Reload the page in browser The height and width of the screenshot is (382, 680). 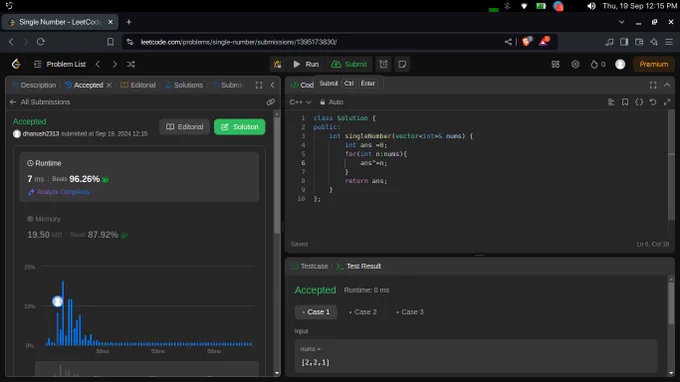click(x=41, y=42)
